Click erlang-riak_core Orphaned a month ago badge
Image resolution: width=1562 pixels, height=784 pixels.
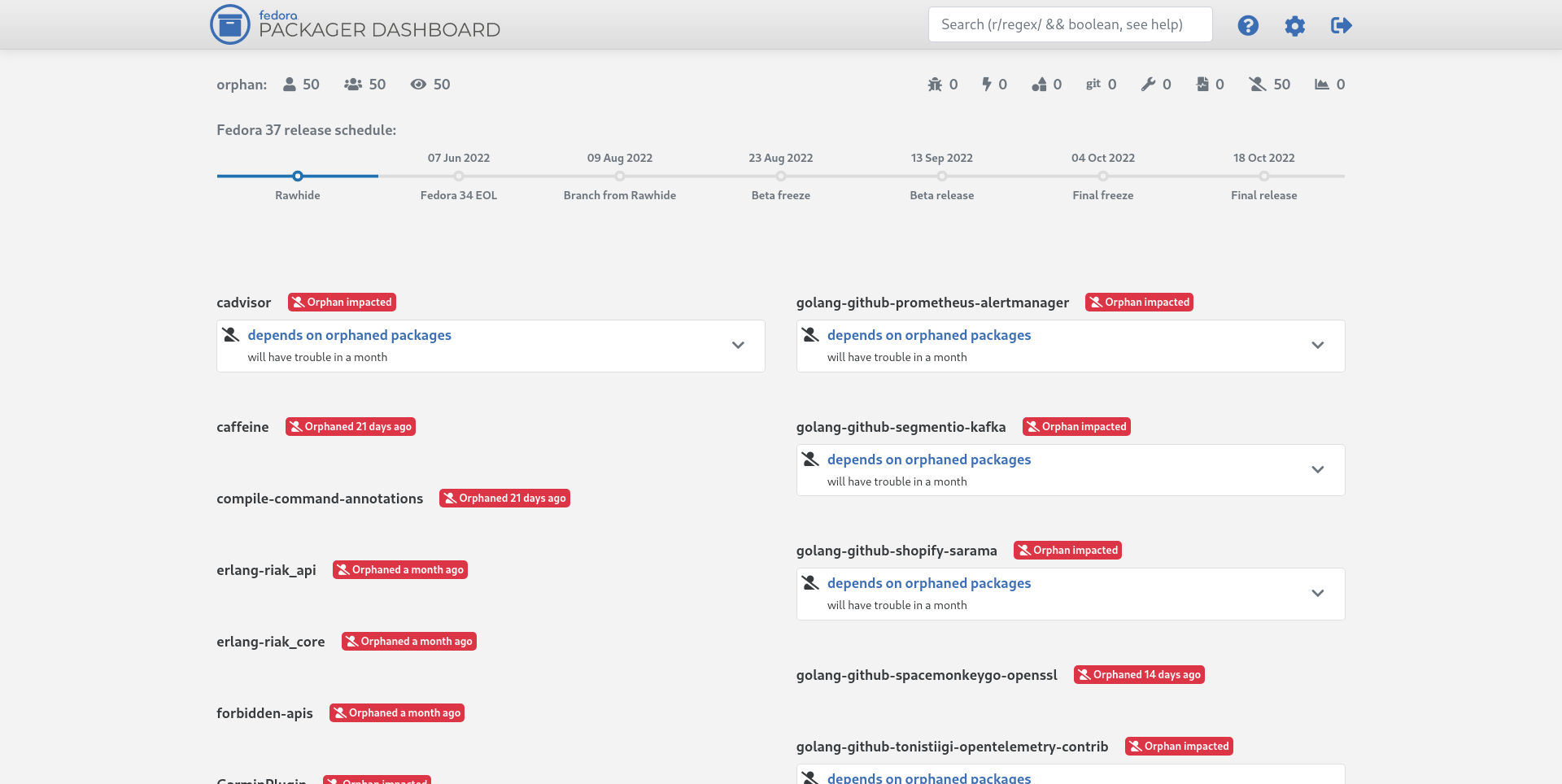(x=409, y=642)
